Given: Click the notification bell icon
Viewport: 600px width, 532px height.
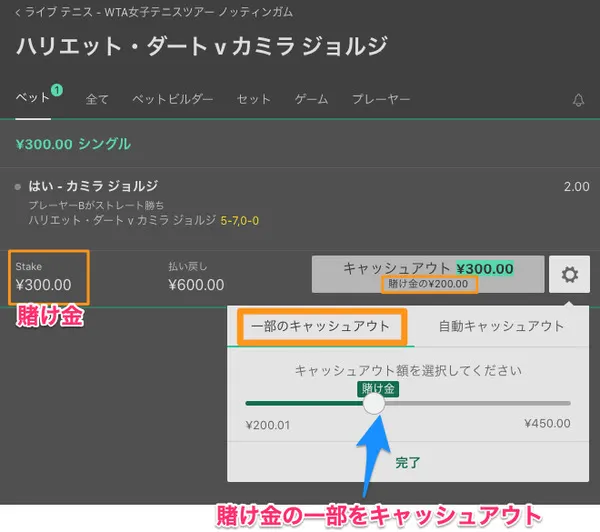Looking at the screenshot, I should coord(578,100).
